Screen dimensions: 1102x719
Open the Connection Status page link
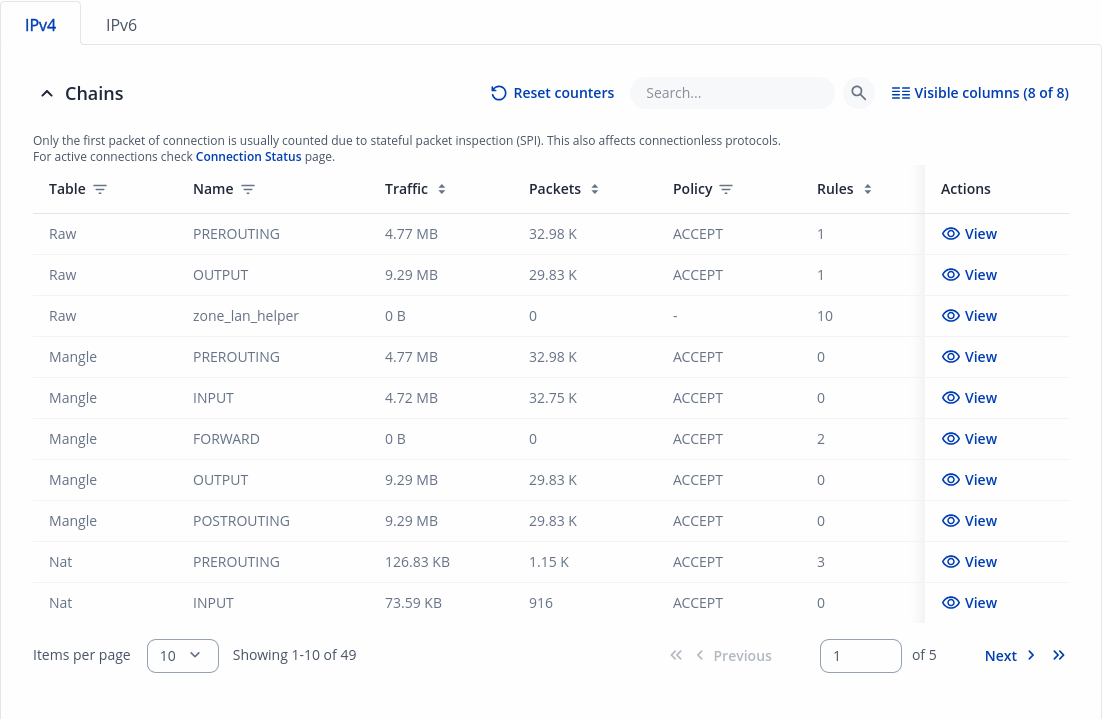248,157
